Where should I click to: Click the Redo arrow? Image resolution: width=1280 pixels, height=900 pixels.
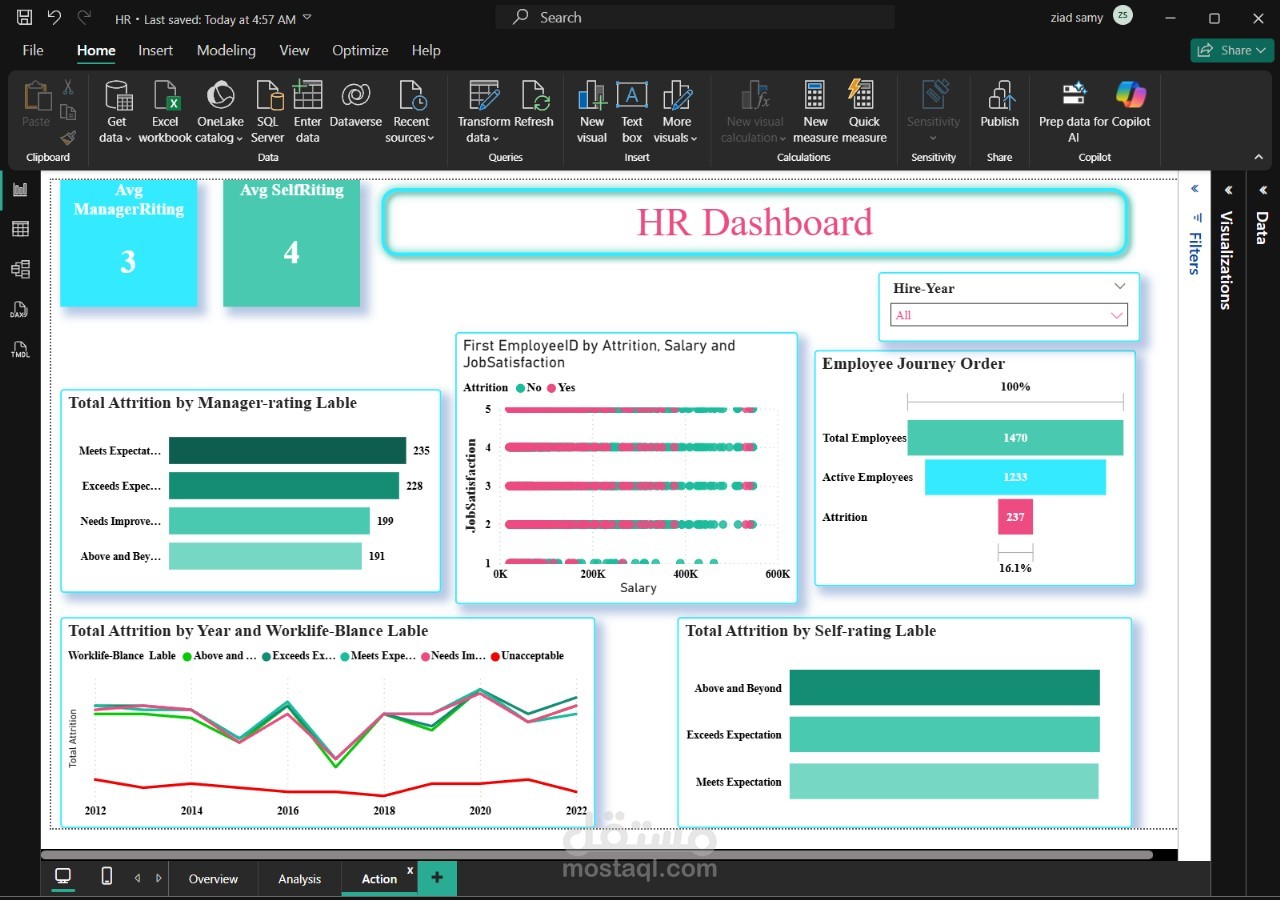[x=84, y=18]
